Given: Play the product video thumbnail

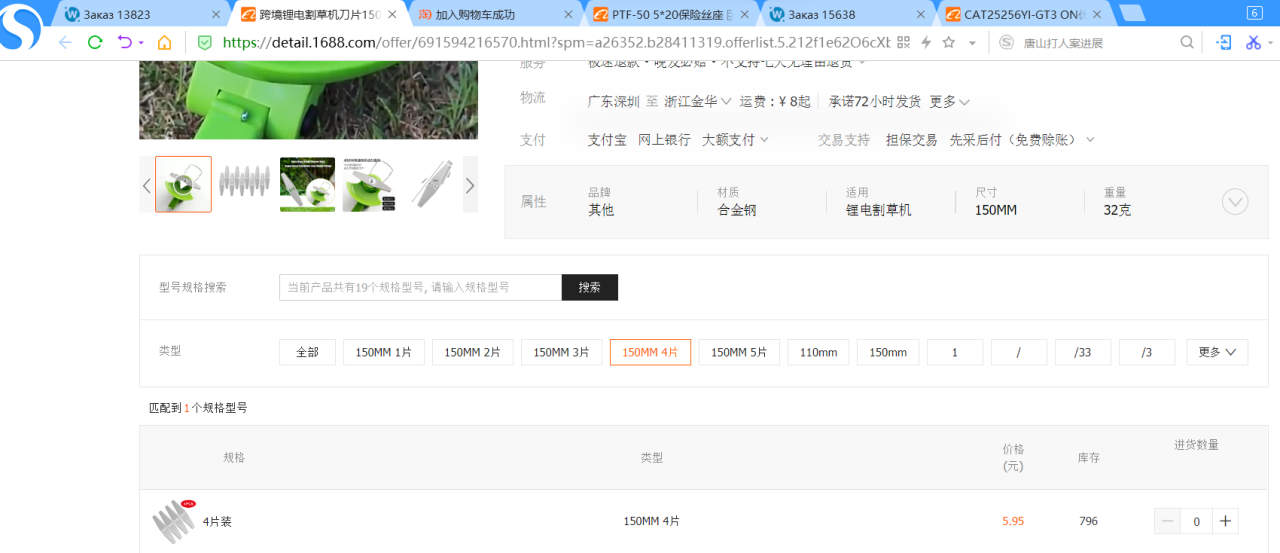Looking at the screenshot, I should (183, 184).
